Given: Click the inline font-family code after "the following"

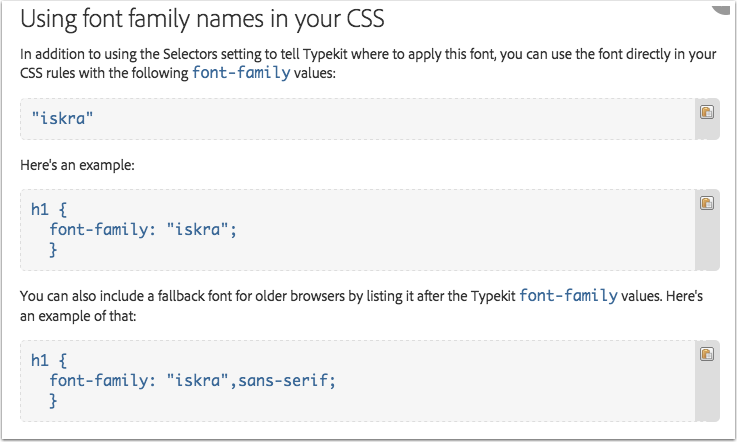Looking at the screenshot, I should [x=241, y=73].
